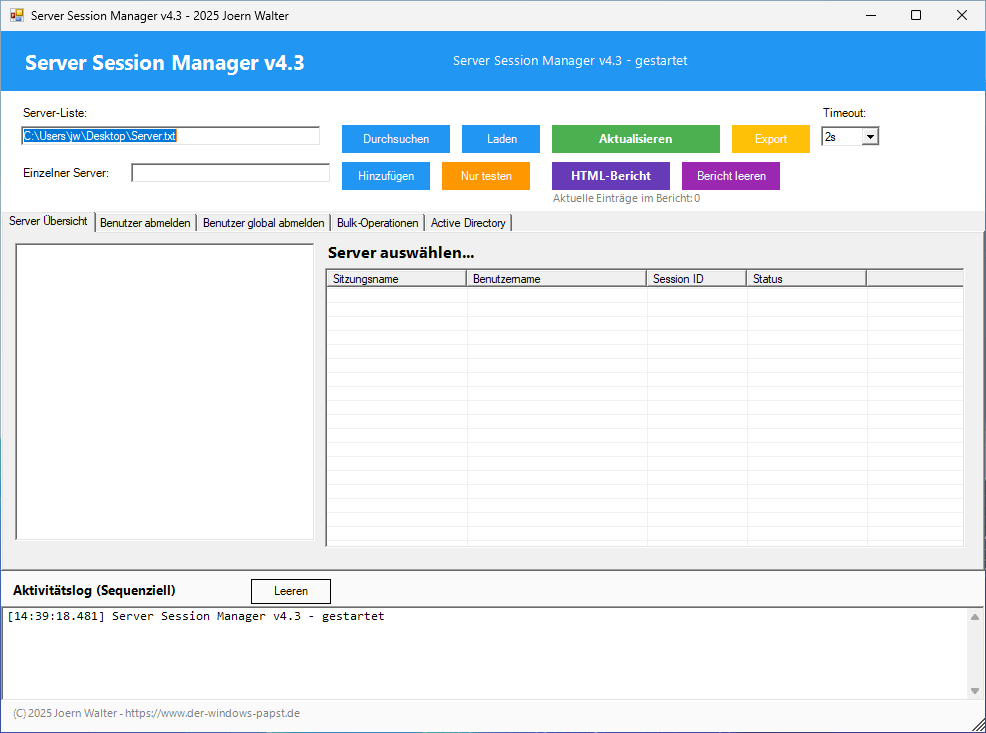This screenshot has width=986, height=733.
Task: Clear the activity log with the Leeren button
Action: click(x=290, y=590)
